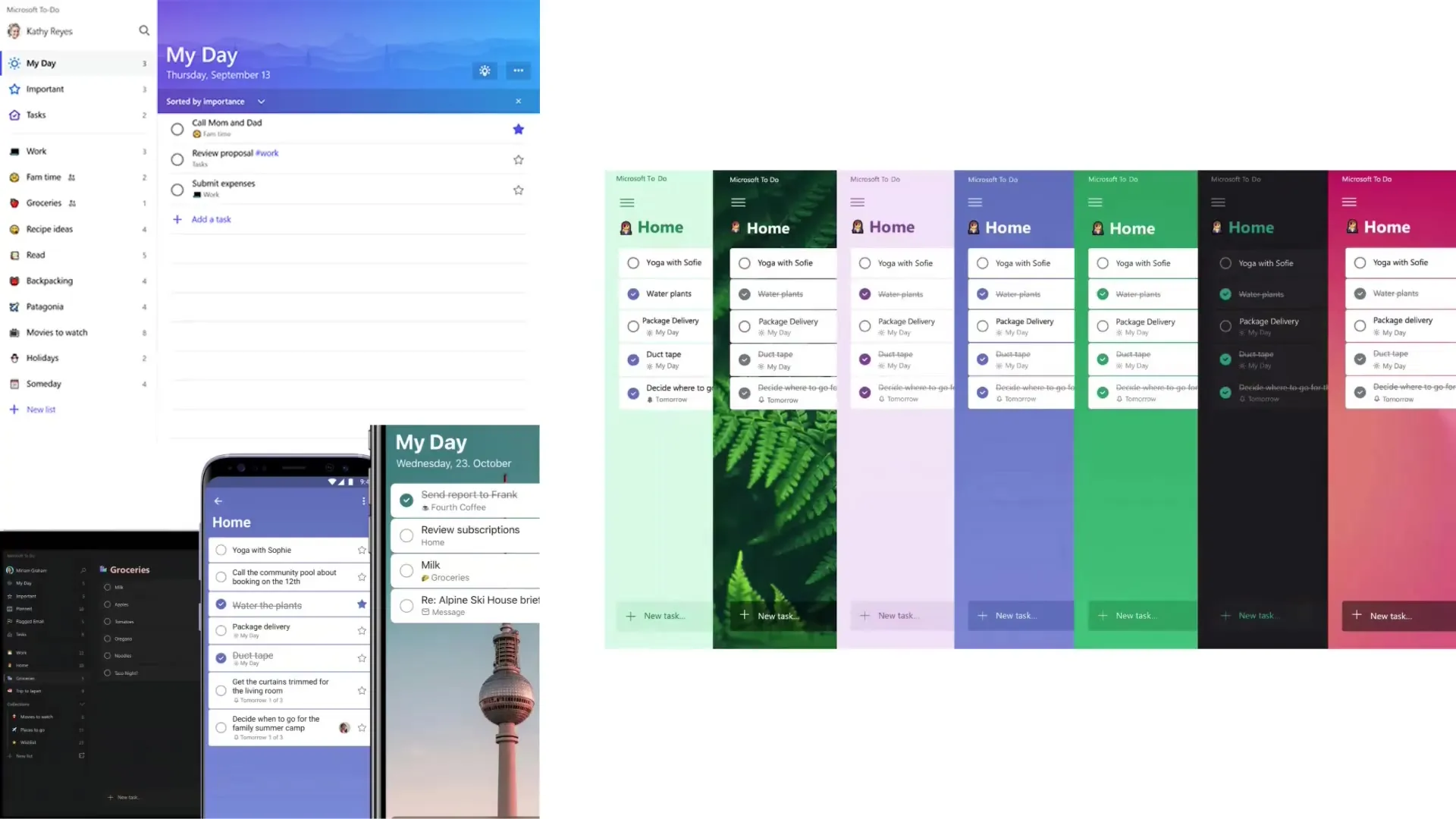
Task: Click the star icon on Review proposal task
Action: [518, 159]
